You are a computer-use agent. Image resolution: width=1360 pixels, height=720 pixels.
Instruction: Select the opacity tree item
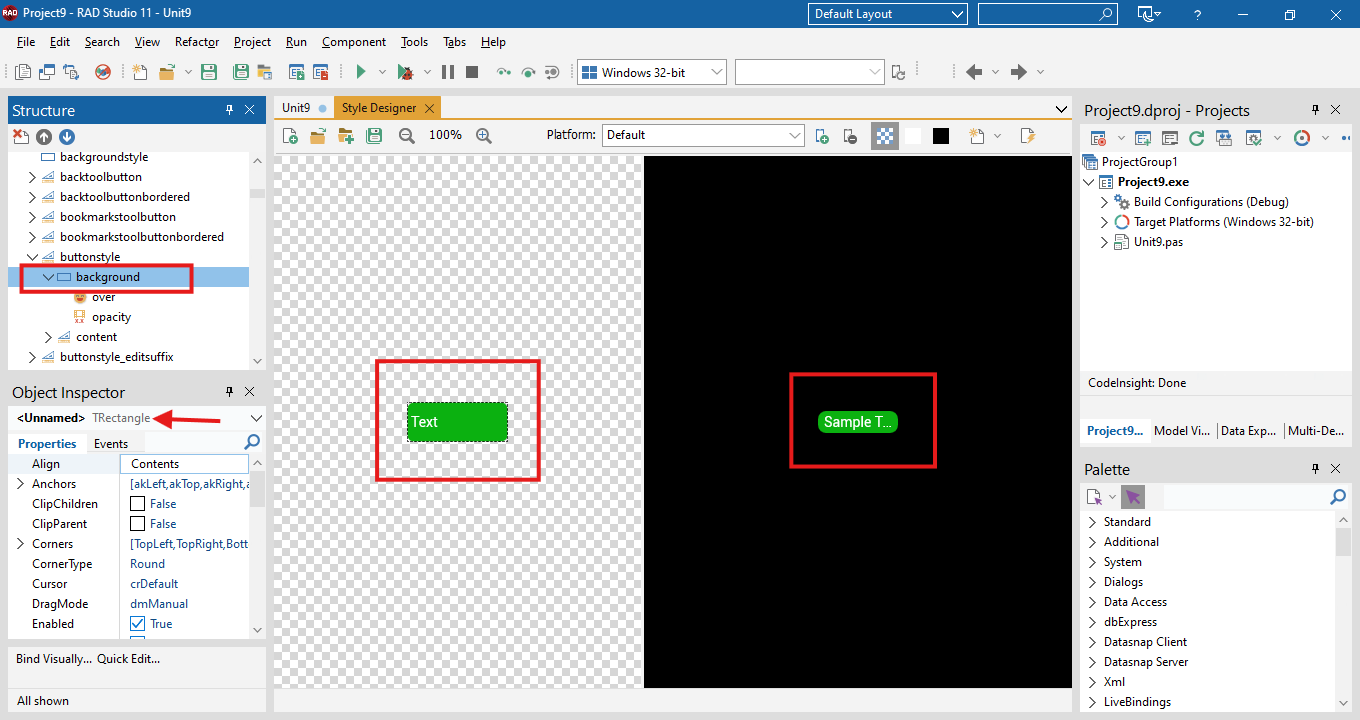[111, 317]
